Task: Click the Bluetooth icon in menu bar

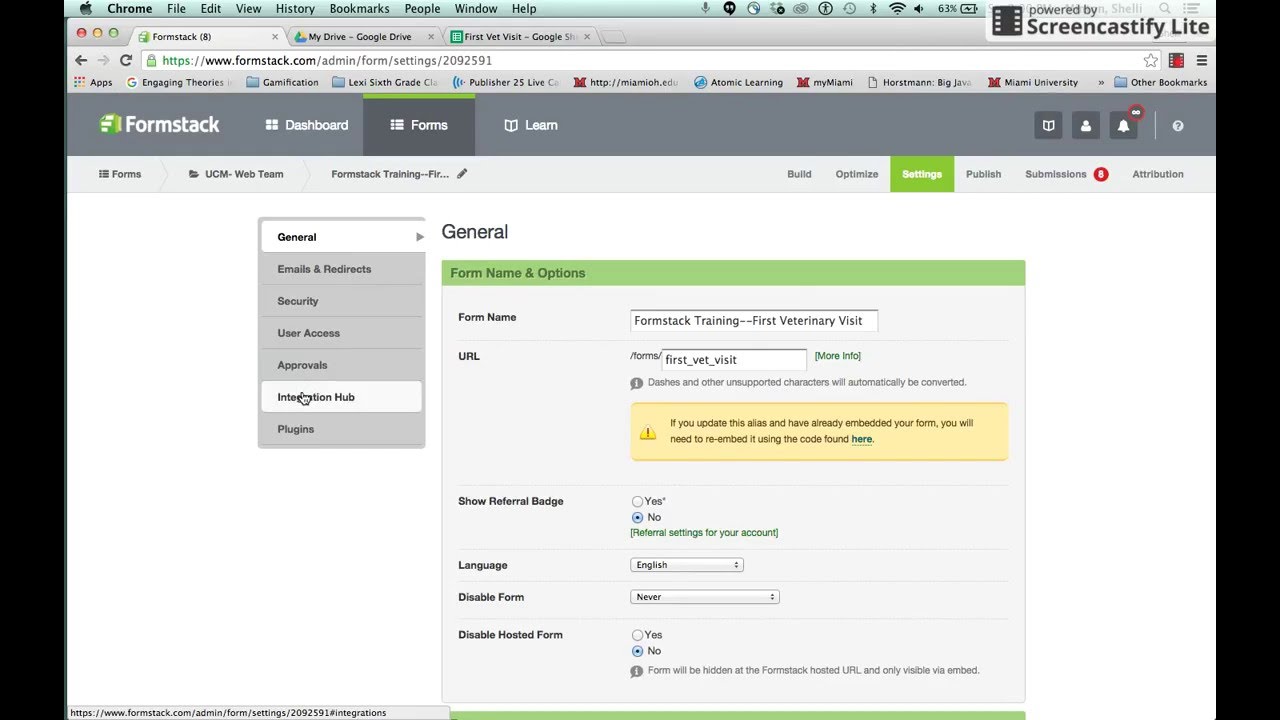Action: (872, 8)
